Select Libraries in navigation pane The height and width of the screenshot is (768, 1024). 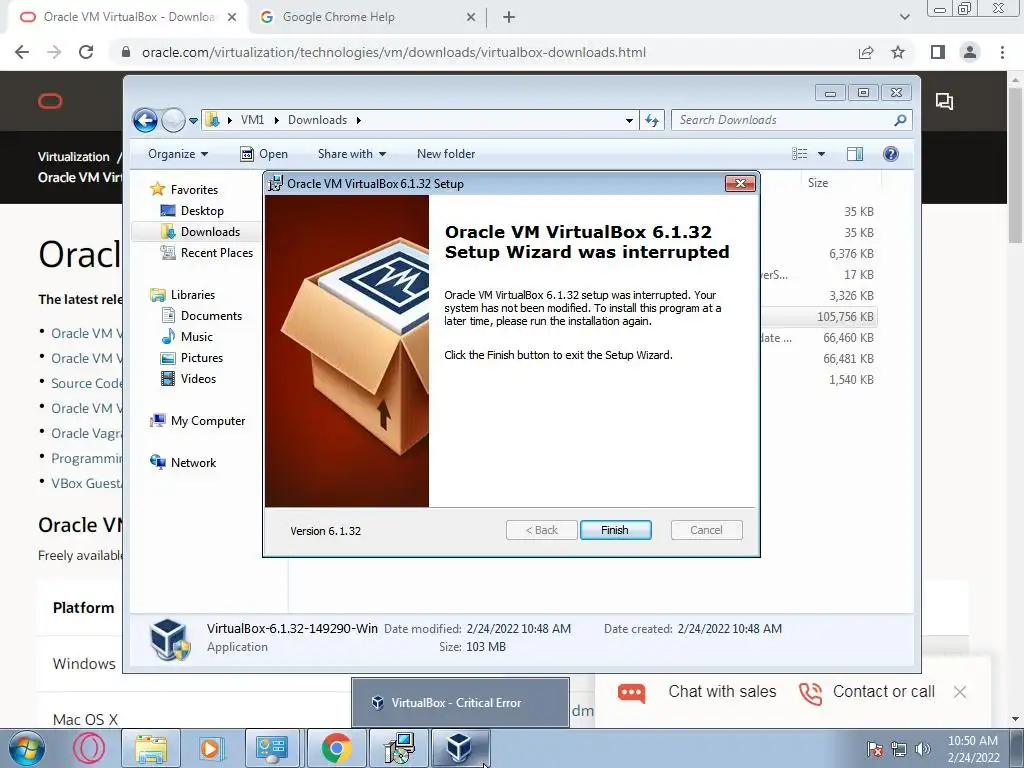click(x=193, y=295)
